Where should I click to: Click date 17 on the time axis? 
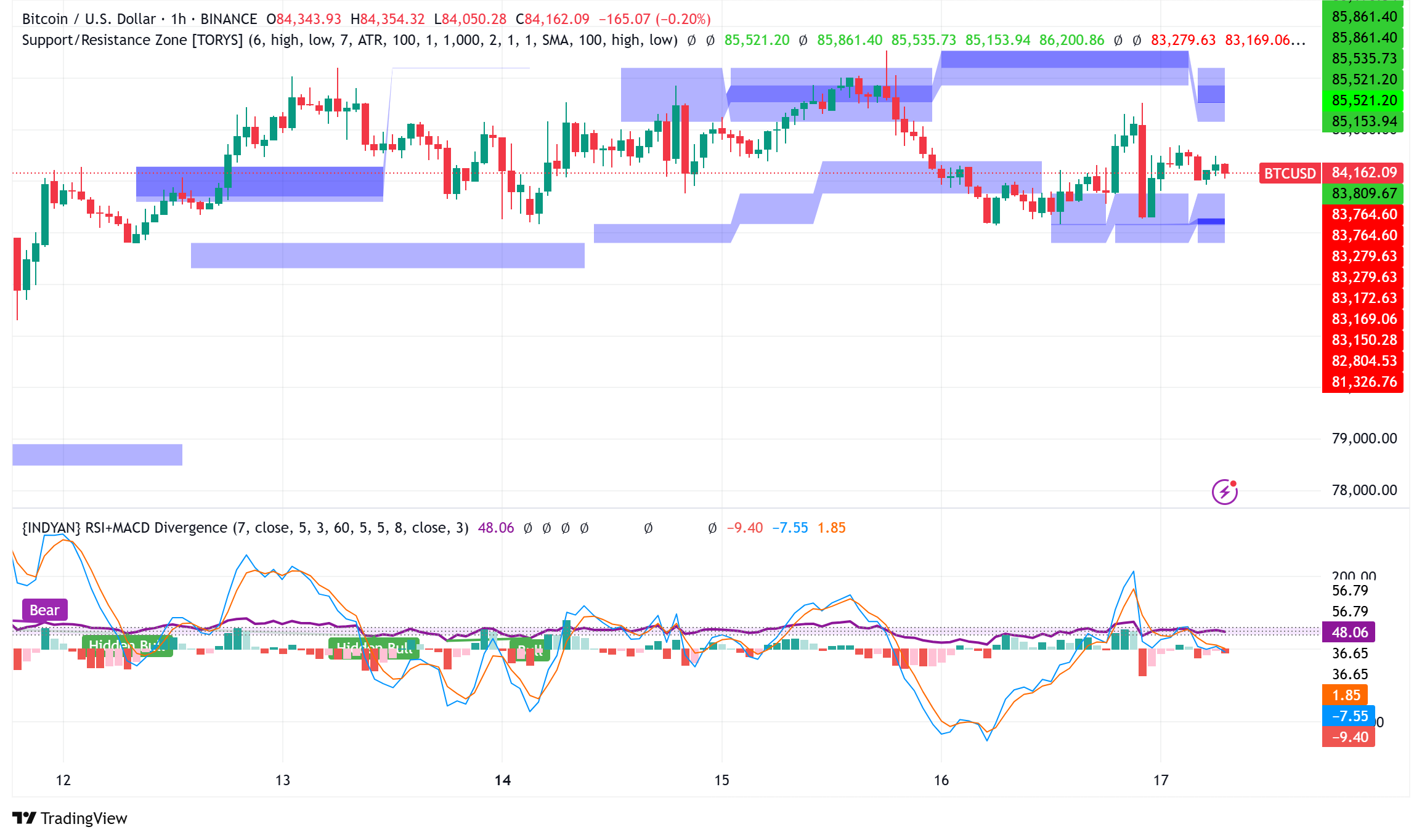(1161, 780)
